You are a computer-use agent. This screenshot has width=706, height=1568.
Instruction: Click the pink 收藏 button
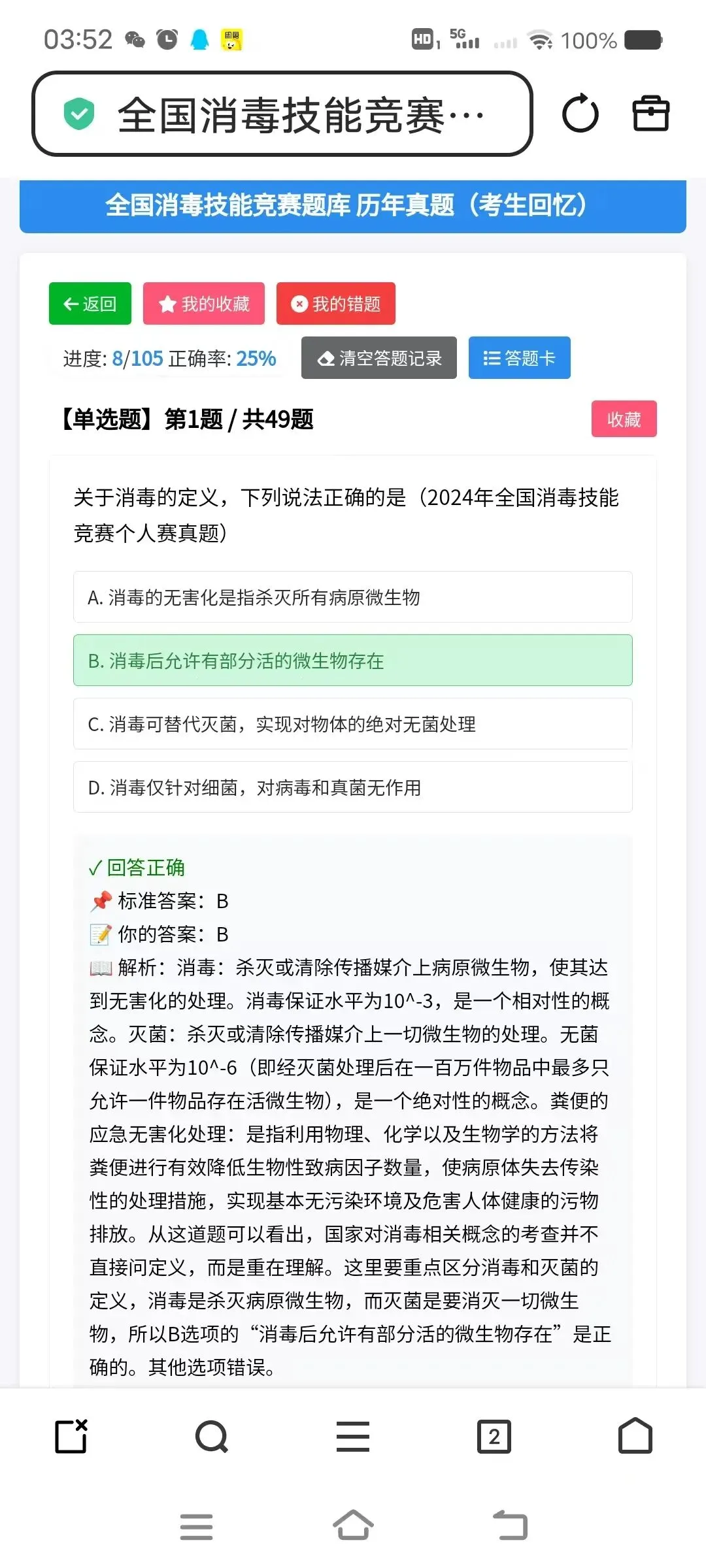click(624, 419)
